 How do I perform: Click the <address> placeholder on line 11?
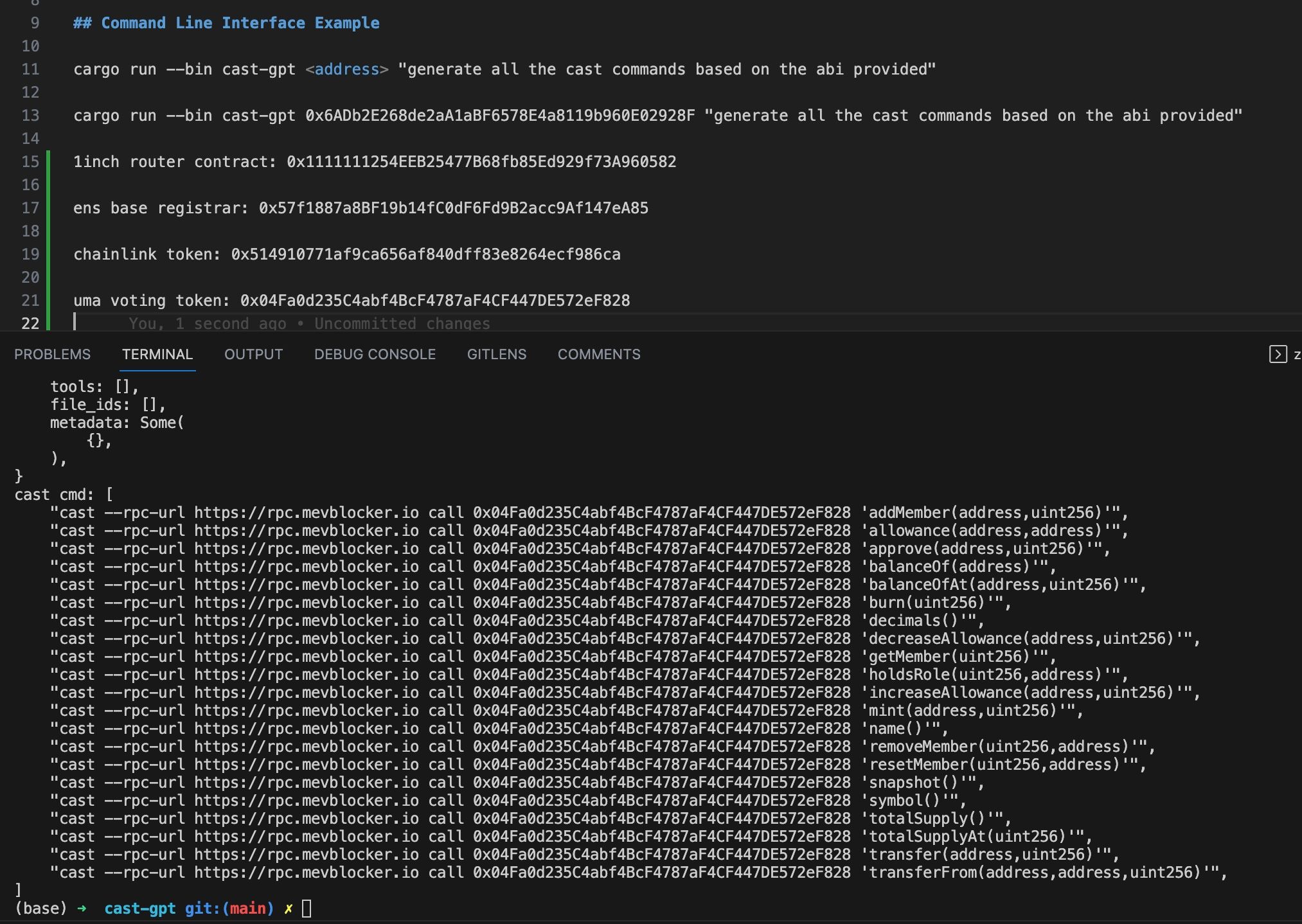click(347, 69)
